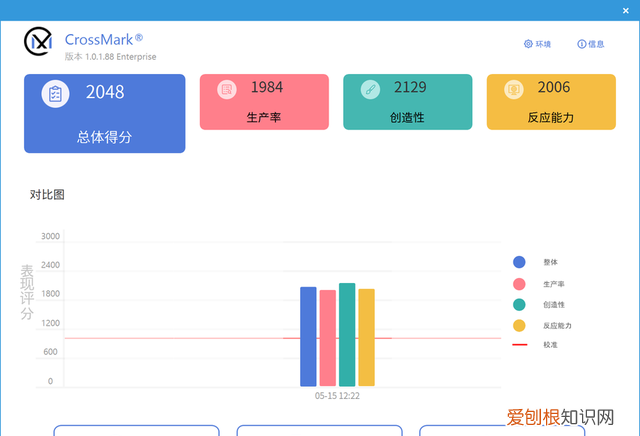Click the 2400 axis label
Screen dimensions: 640x436
[x=50, y=265]
